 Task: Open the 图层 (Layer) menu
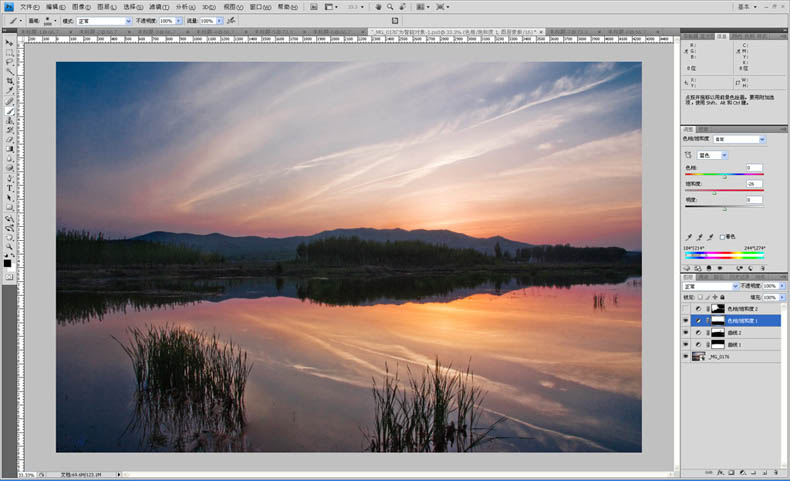[106, 7]
